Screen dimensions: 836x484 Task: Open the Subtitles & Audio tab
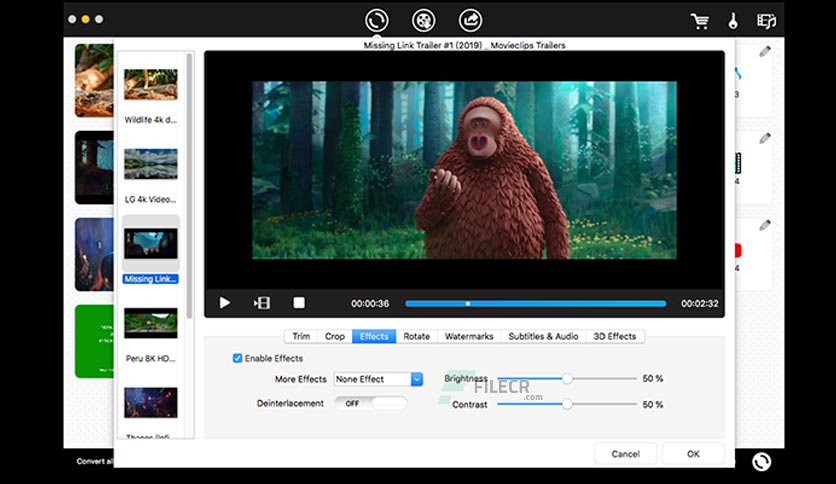pyautogui.click(x=543, y=336)
